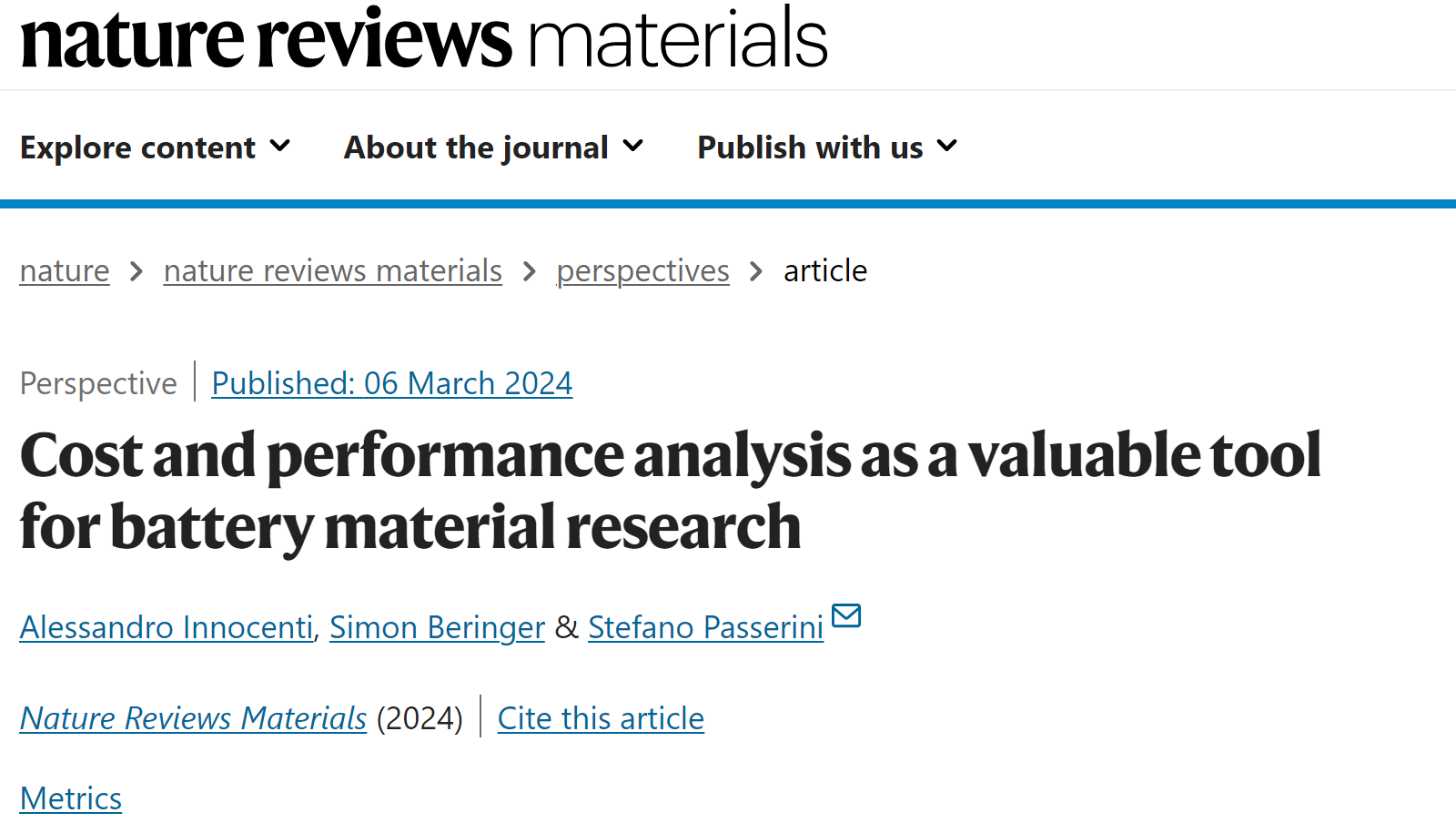Viewport: 1456px width, 833px height.
Task: Expand the chevron beside Explore content
Action: click(x=280, y=146)
